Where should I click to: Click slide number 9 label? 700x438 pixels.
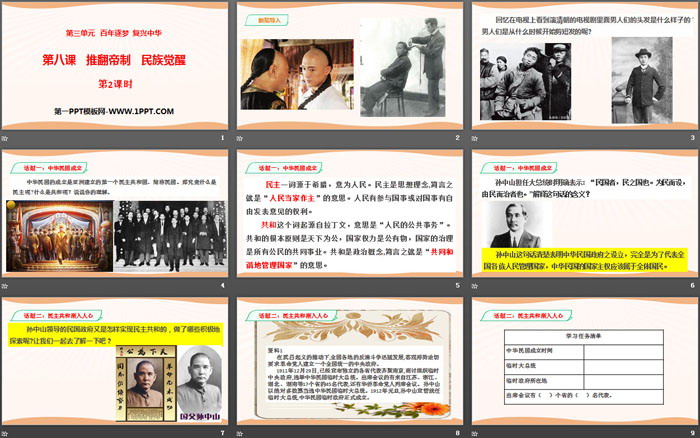[x=692, y=433]
